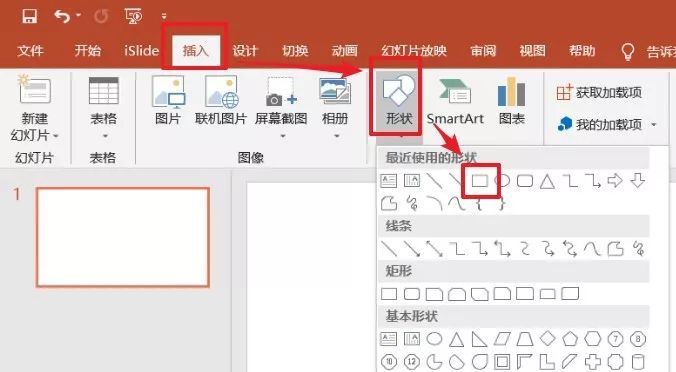Select elbow arrow connector in recent shapes

click(593, 181)
